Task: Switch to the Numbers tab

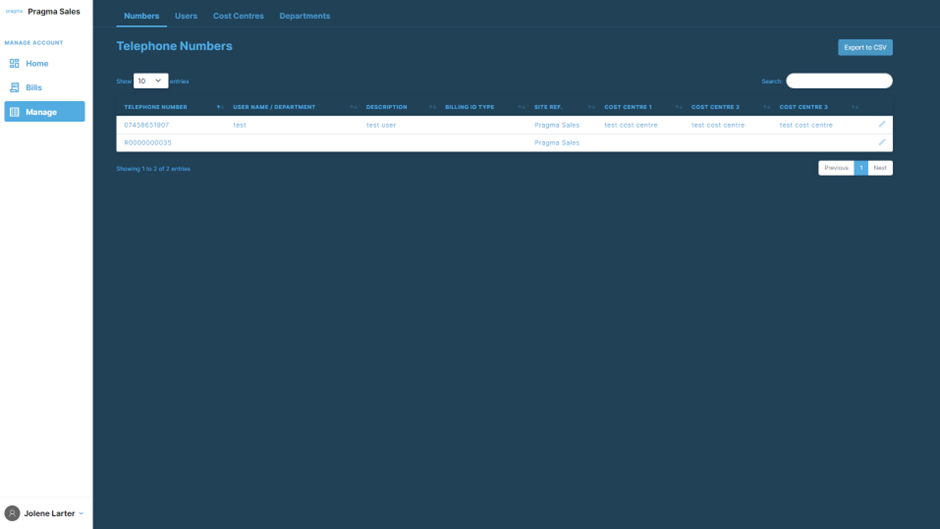Action: point(141,16)
